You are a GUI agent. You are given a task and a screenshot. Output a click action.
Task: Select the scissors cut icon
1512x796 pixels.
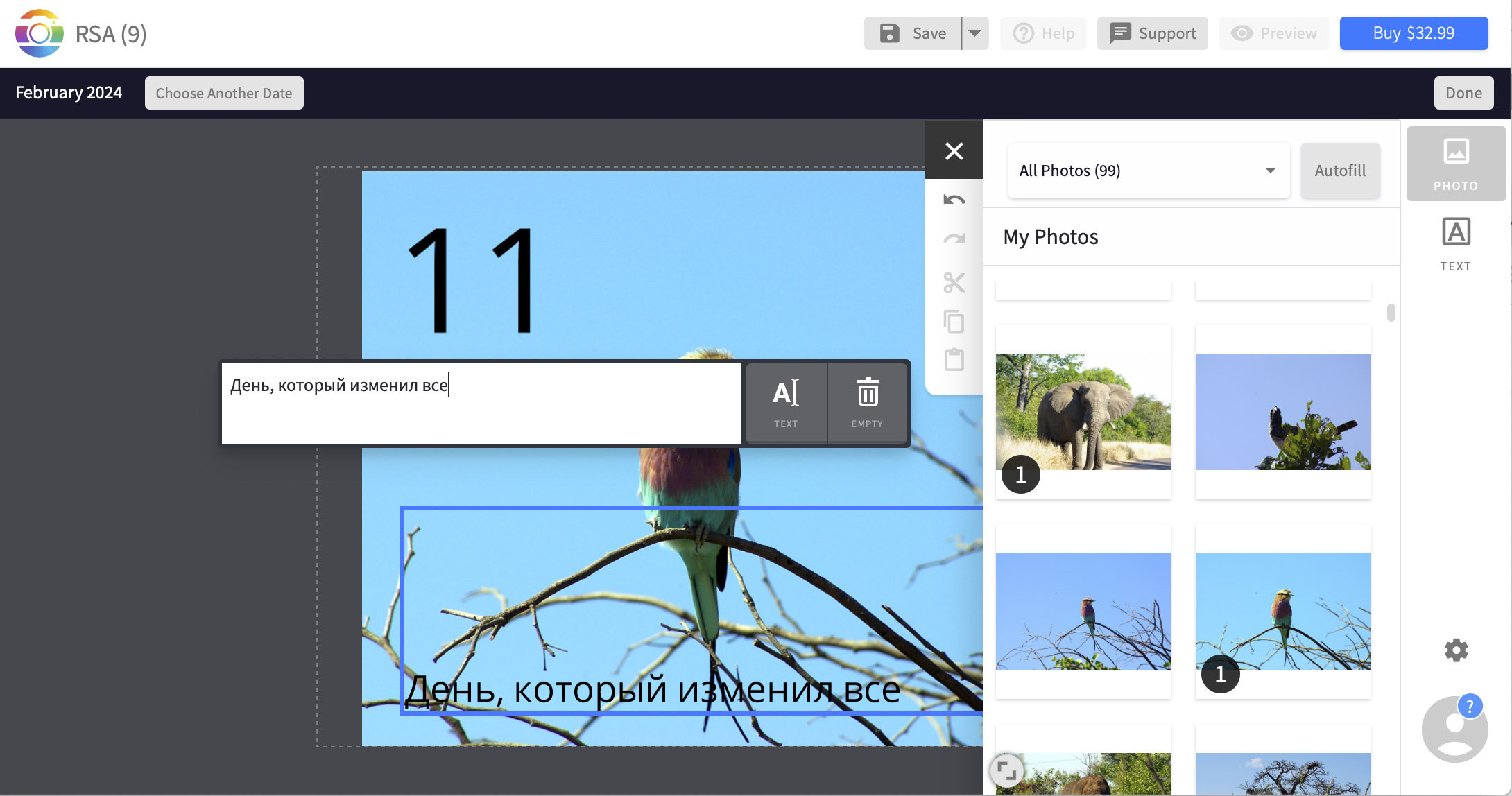pyautogui.click(x=954, y=282)
